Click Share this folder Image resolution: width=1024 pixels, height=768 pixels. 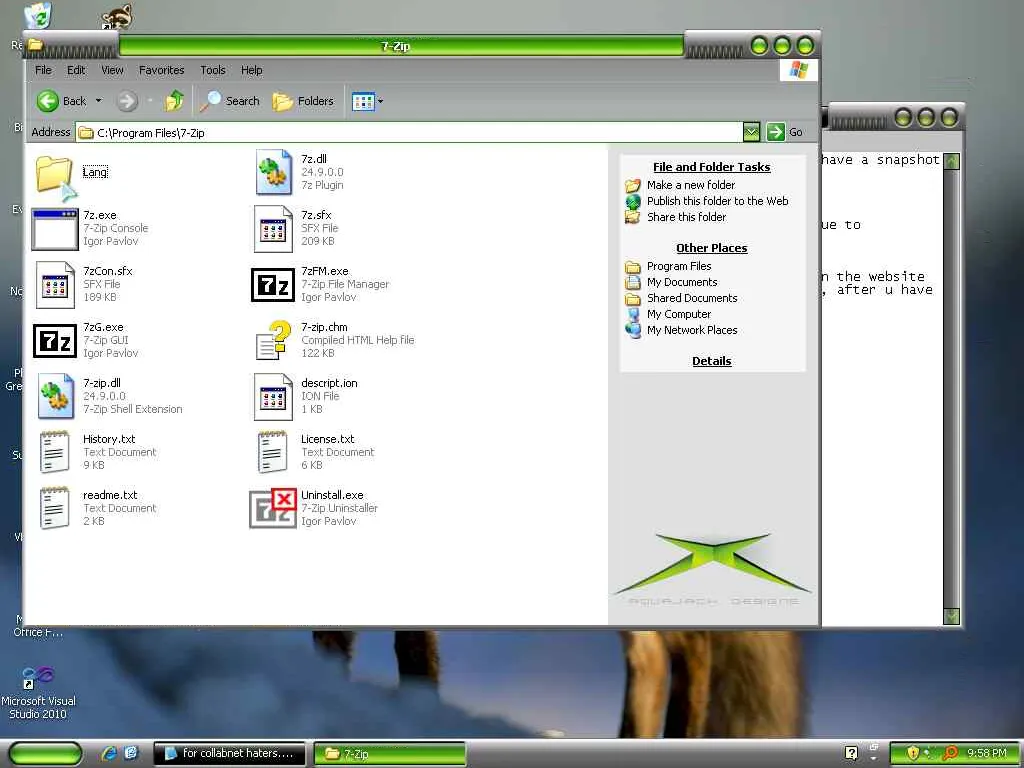(x=686, y=217)
